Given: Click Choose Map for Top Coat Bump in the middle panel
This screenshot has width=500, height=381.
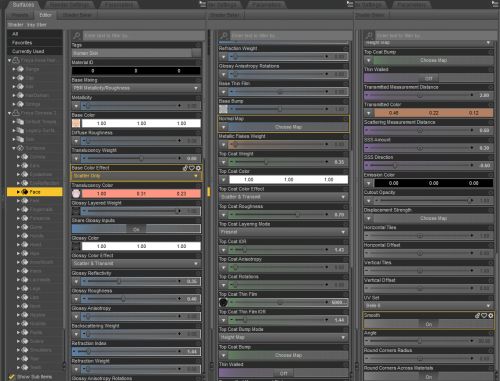Looking at the screenshot, I should tap(288, 355).
